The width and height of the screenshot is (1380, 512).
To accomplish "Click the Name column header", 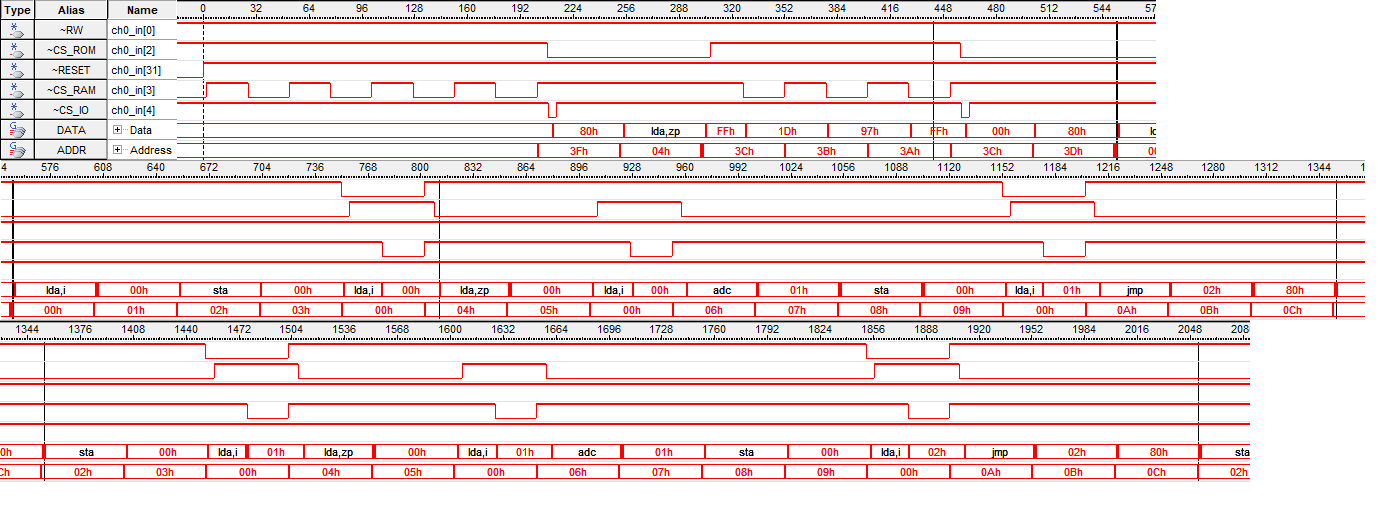I will 142,10.
